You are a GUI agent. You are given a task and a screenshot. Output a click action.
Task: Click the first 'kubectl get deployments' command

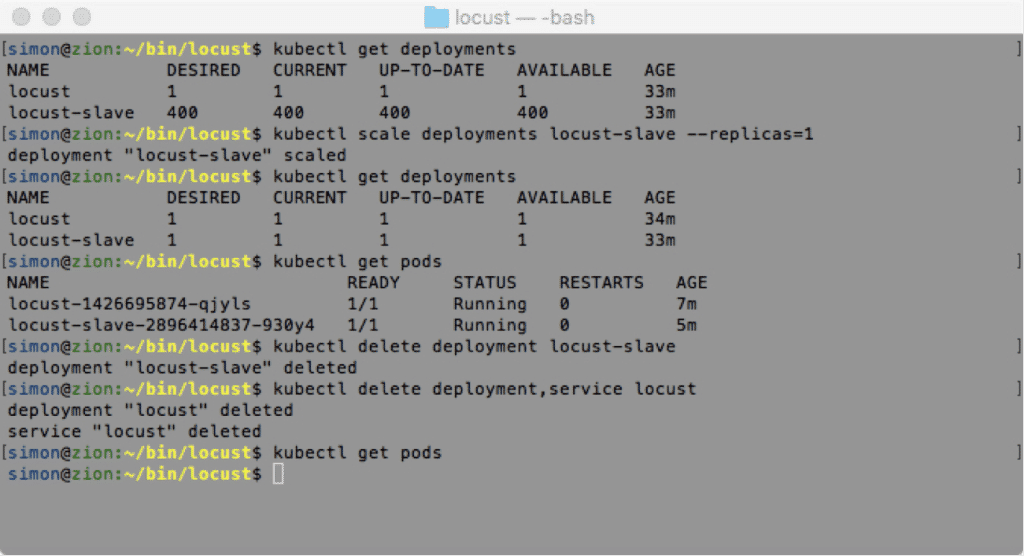pyautogui.click(x=394, y=49)
